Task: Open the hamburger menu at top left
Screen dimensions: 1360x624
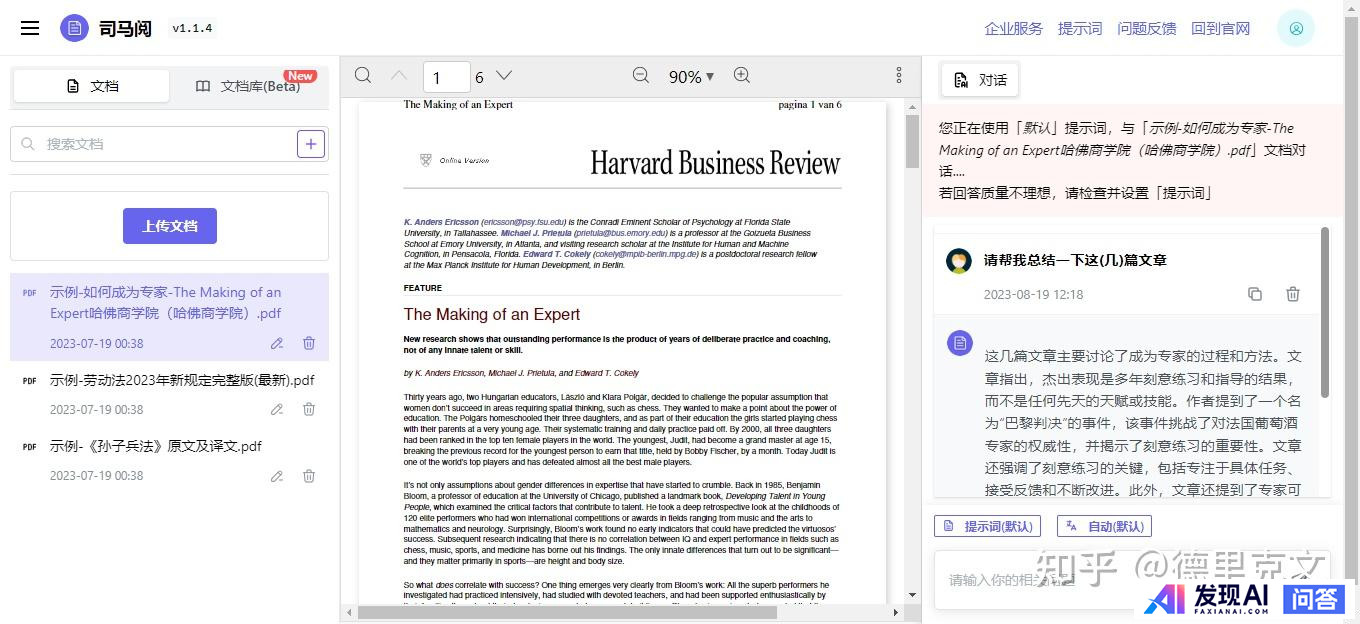Action: 30,28
